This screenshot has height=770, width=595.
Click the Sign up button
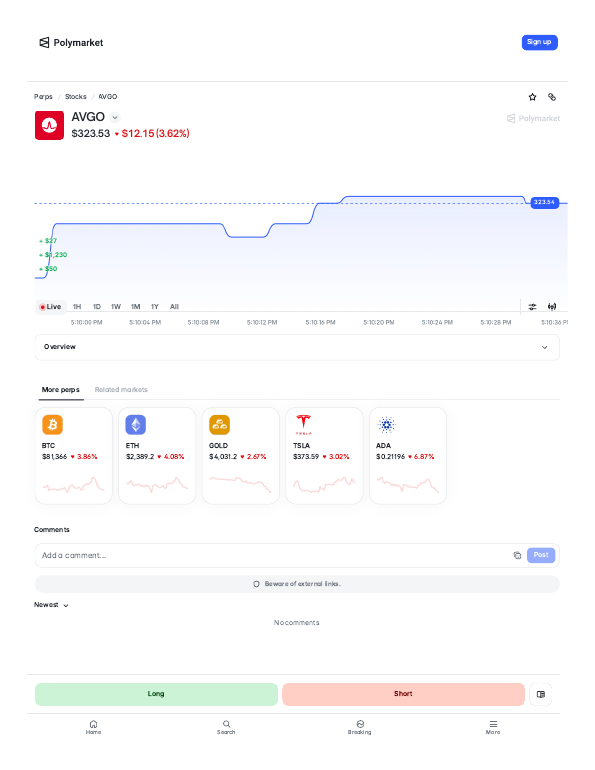tap(539, 42)
